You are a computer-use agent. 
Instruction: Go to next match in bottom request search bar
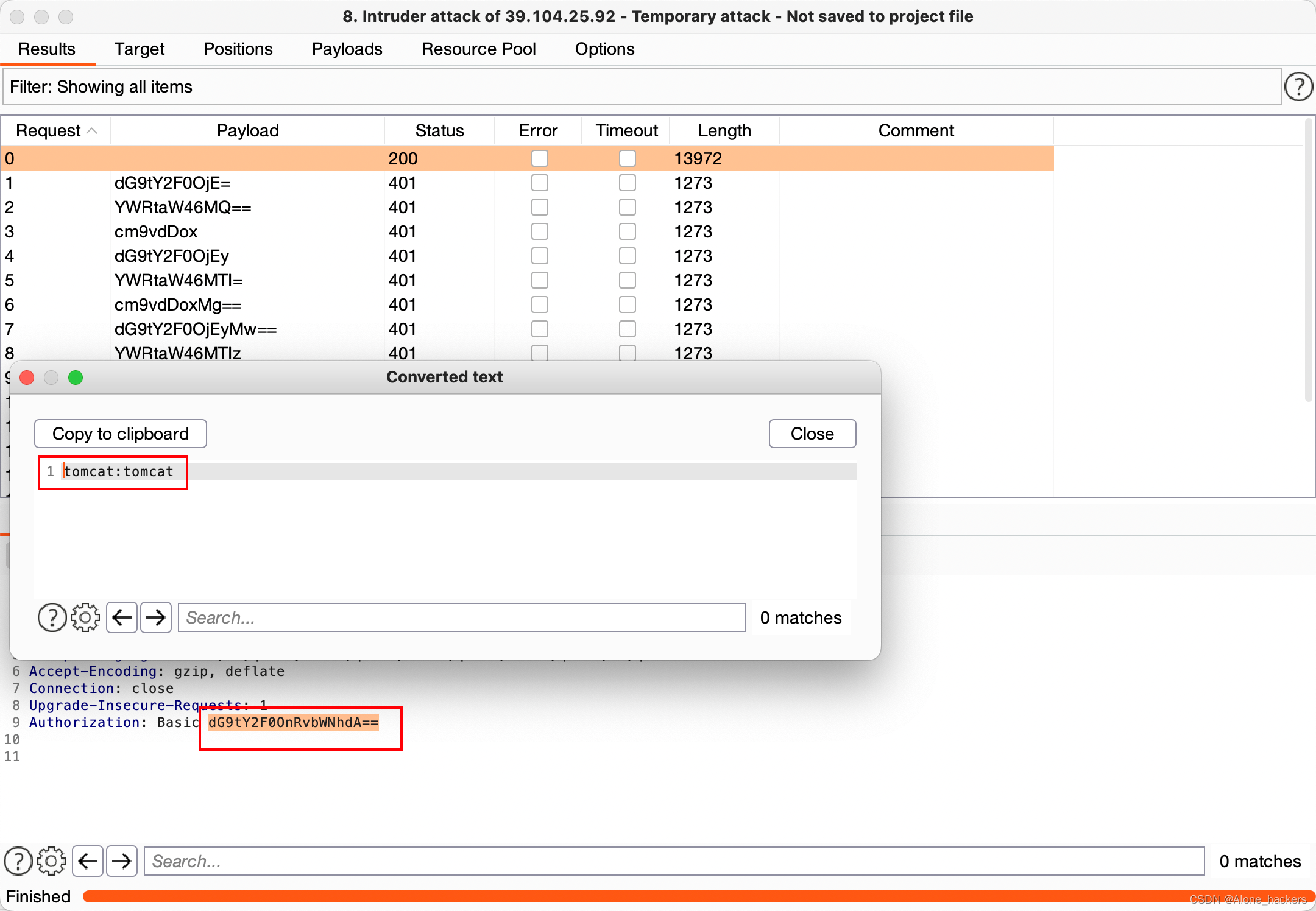[122, 861]
